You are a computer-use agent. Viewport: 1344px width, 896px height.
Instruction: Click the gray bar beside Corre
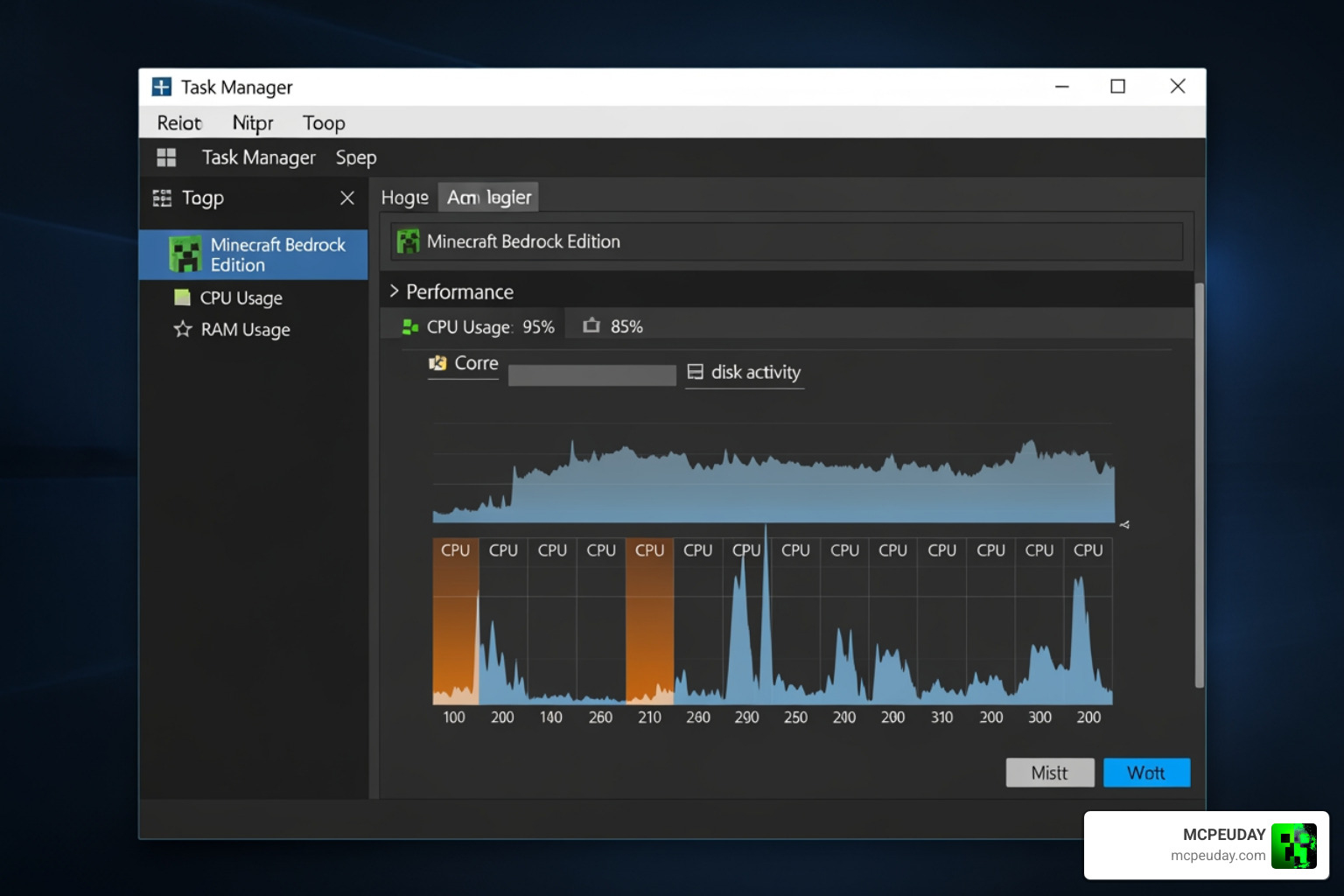[x=592, y=375]
